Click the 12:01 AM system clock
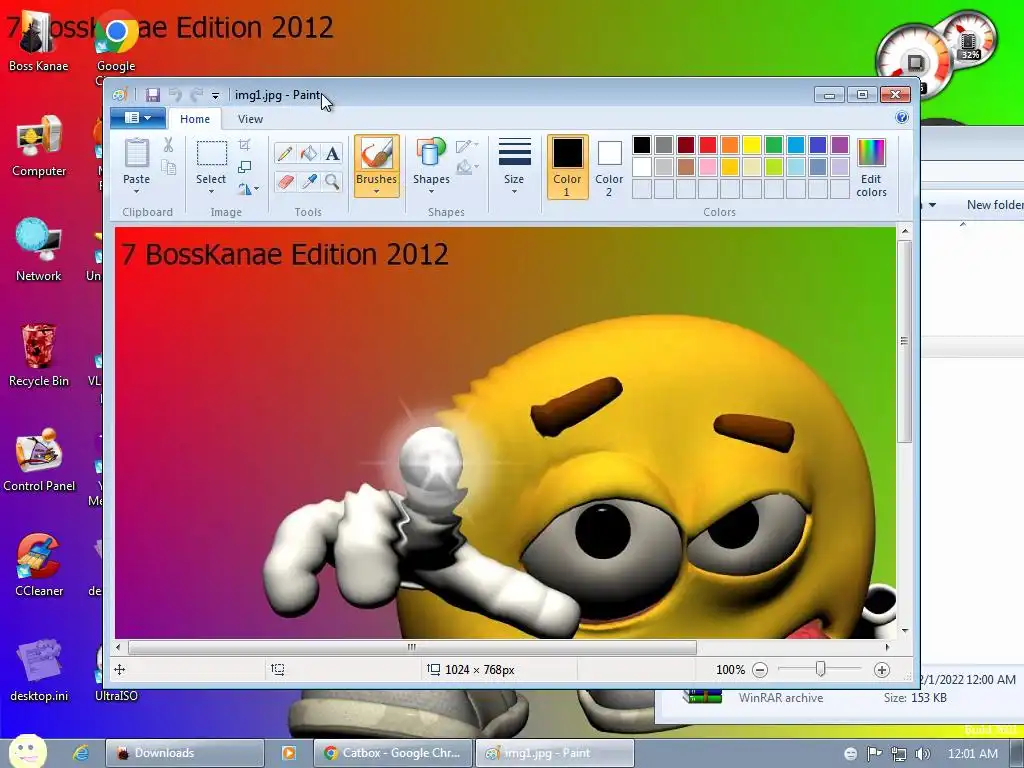Screen dimensions: 1024x768 click(972, 754)
